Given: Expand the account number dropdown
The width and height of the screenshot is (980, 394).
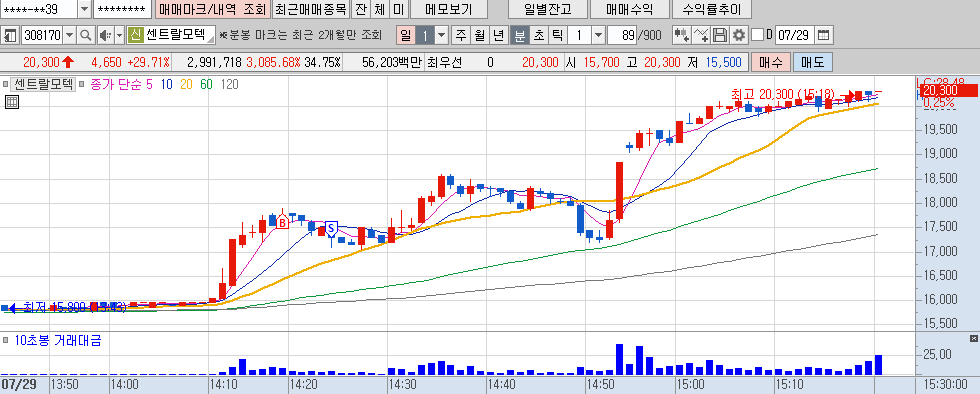Looking at the screenshot, I should pyautogui.click(x=84, y=9).
